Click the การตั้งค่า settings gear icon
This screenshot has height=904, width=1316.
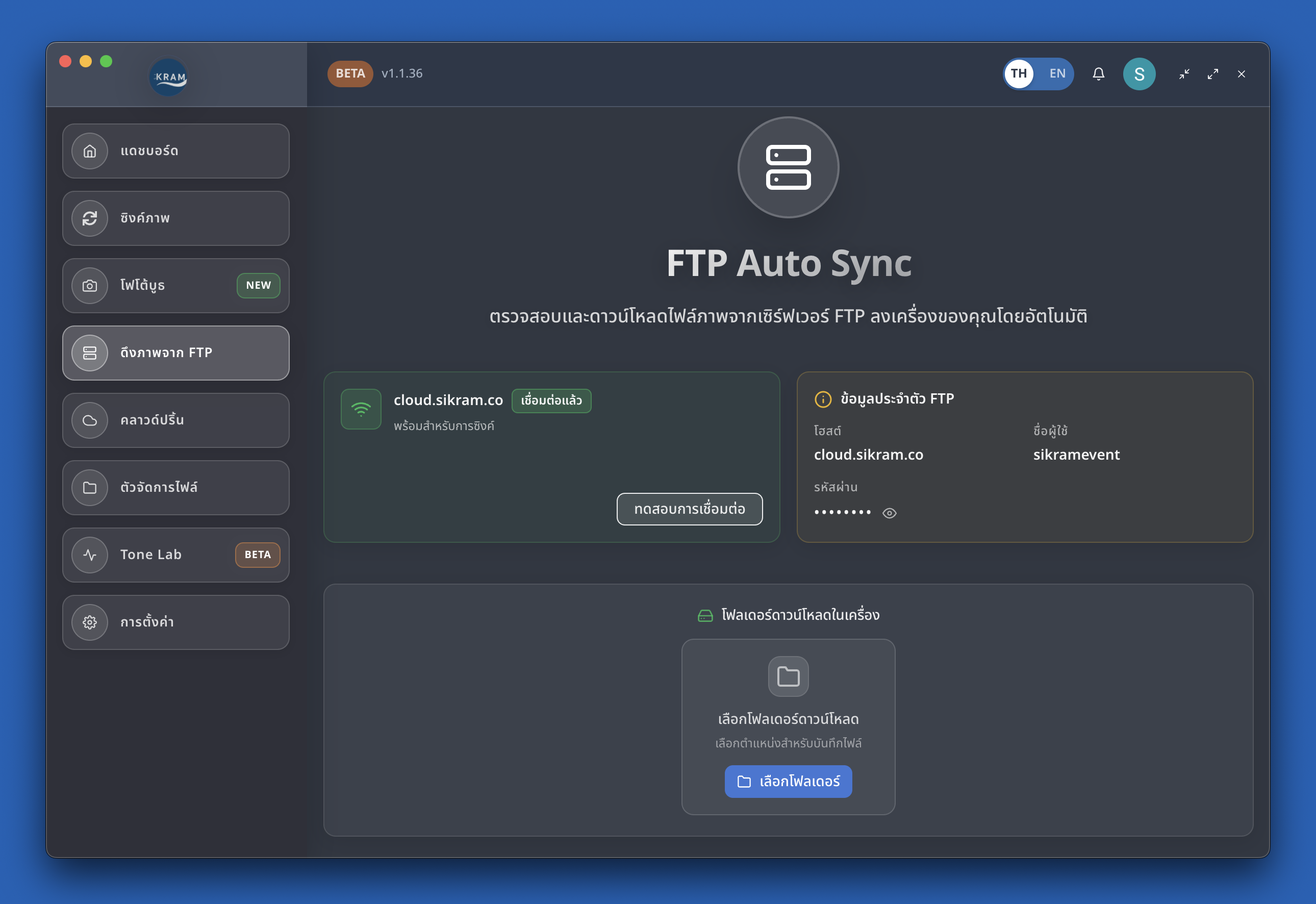coord(89,622)
